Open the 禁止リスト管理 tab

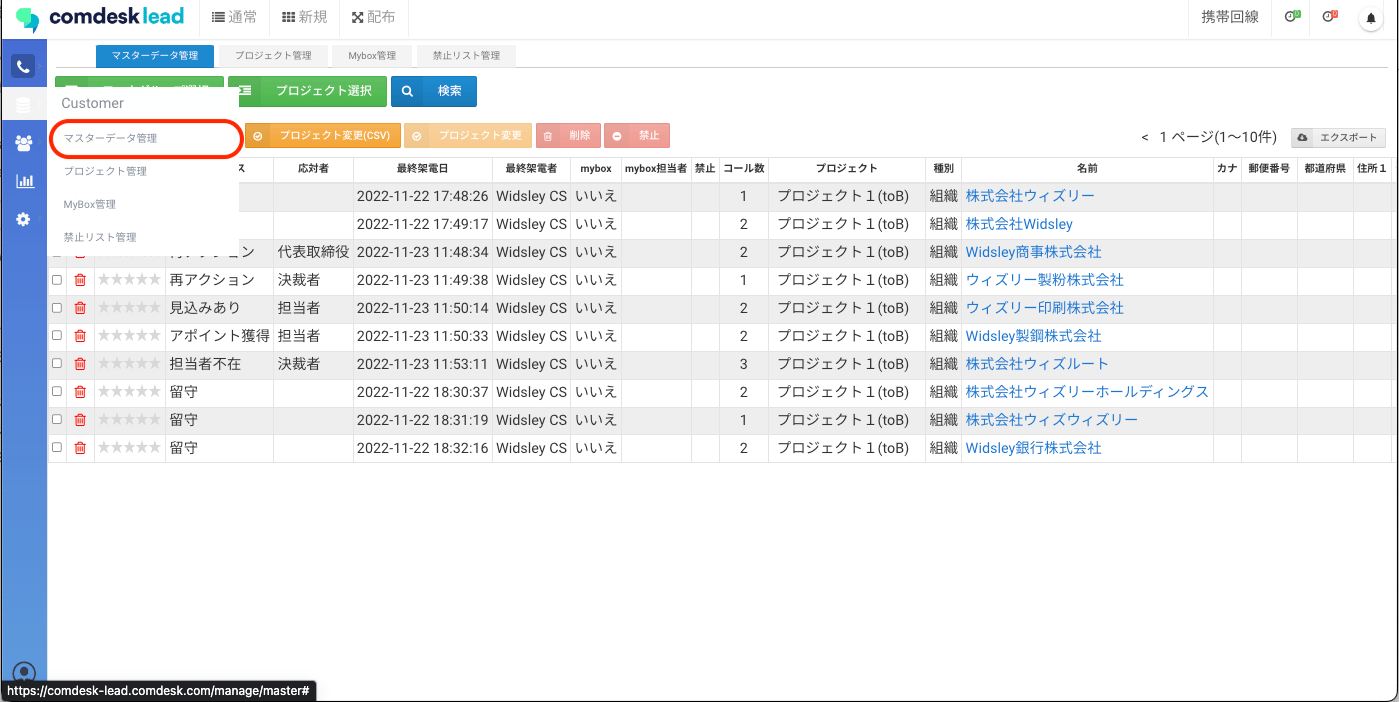(466, 56)
